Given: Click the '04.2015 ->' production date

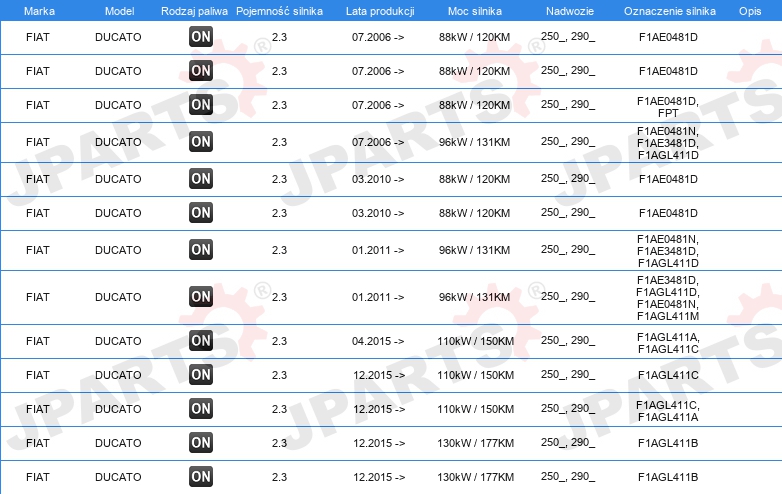Looking at the screenshot, I should tap(378, 341).
